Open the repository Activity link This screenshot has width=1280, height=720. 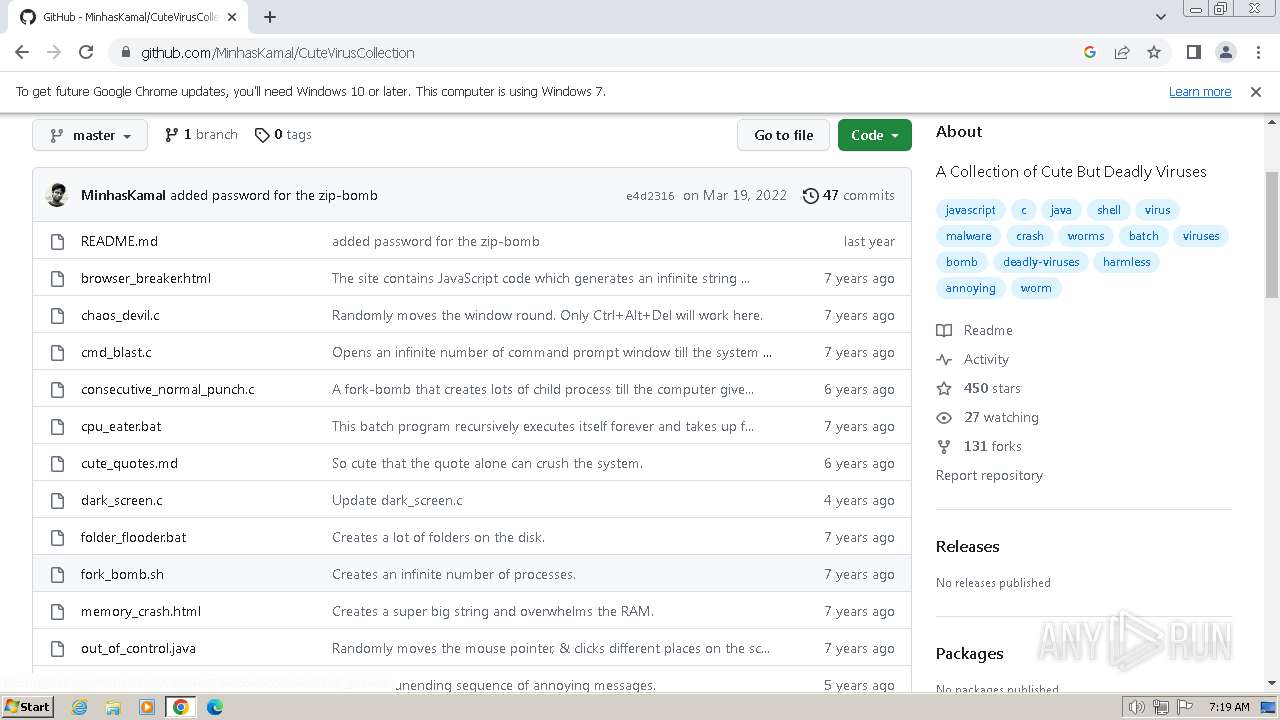click(973, 359)
